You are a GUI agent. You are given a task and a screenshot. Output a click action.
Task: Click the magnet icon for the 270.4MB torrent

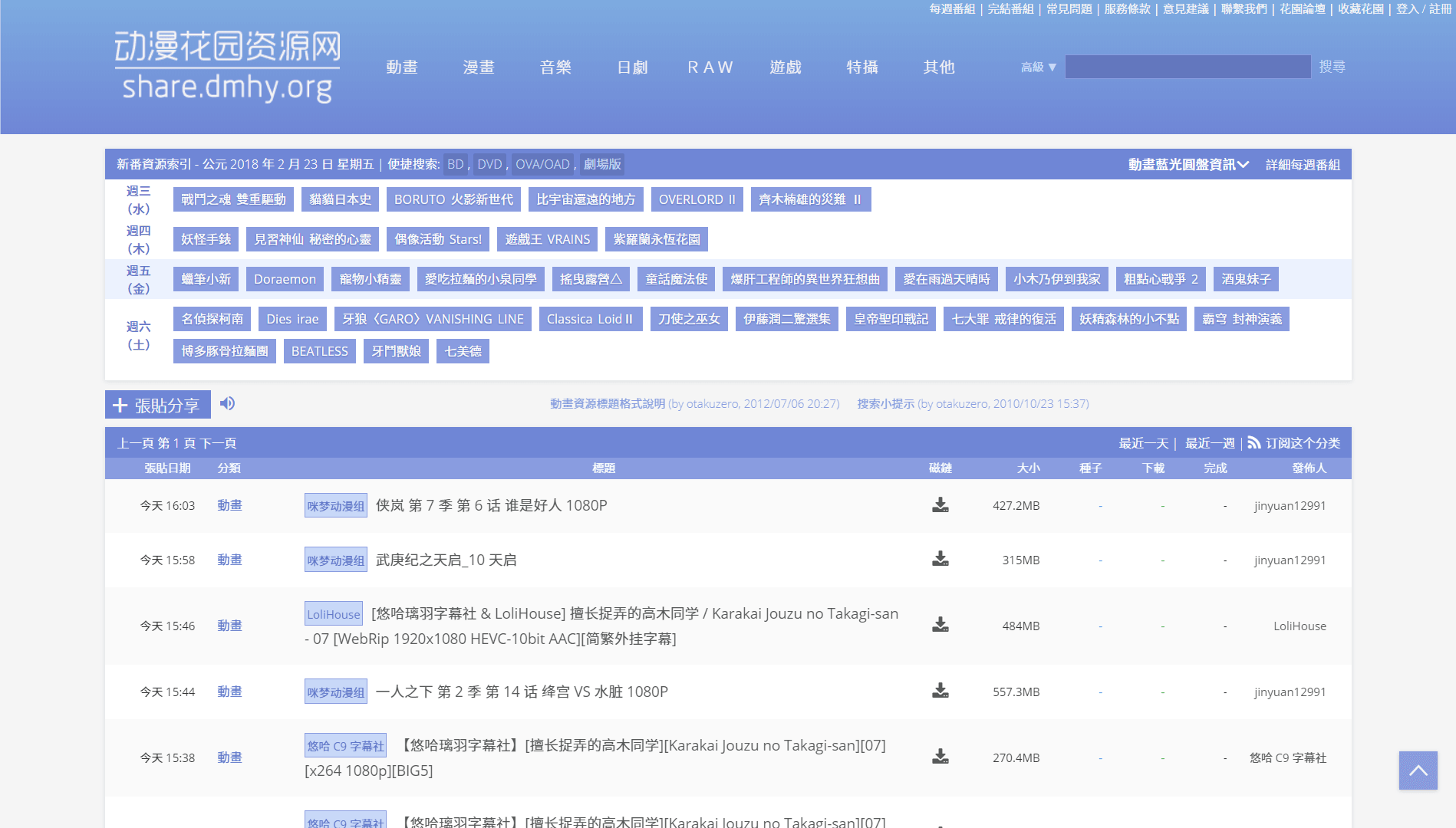[x=940, y=757]
